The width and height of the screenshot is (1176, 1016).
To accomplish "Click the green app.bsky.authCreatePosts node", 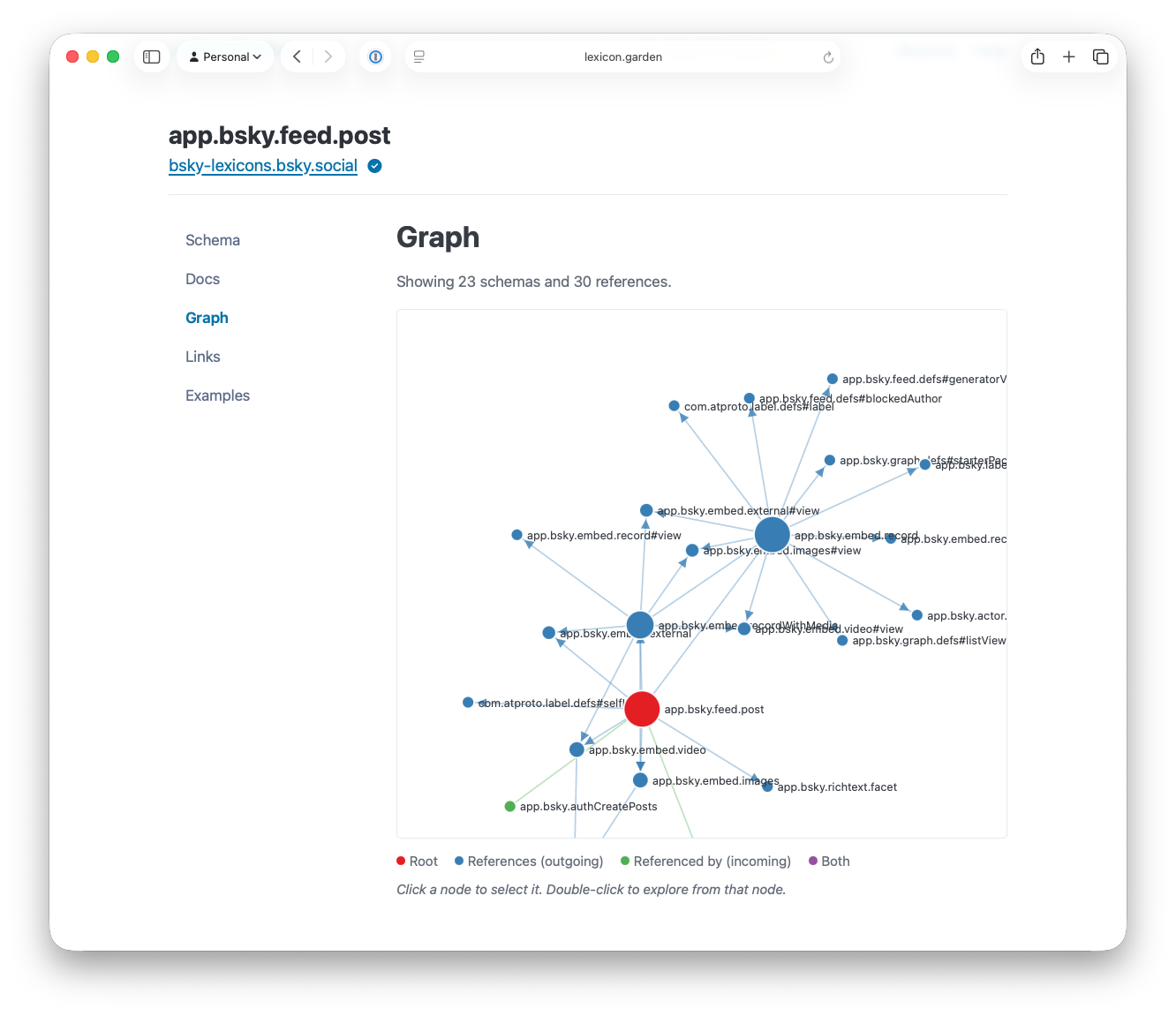I will [x=509, y=807].
